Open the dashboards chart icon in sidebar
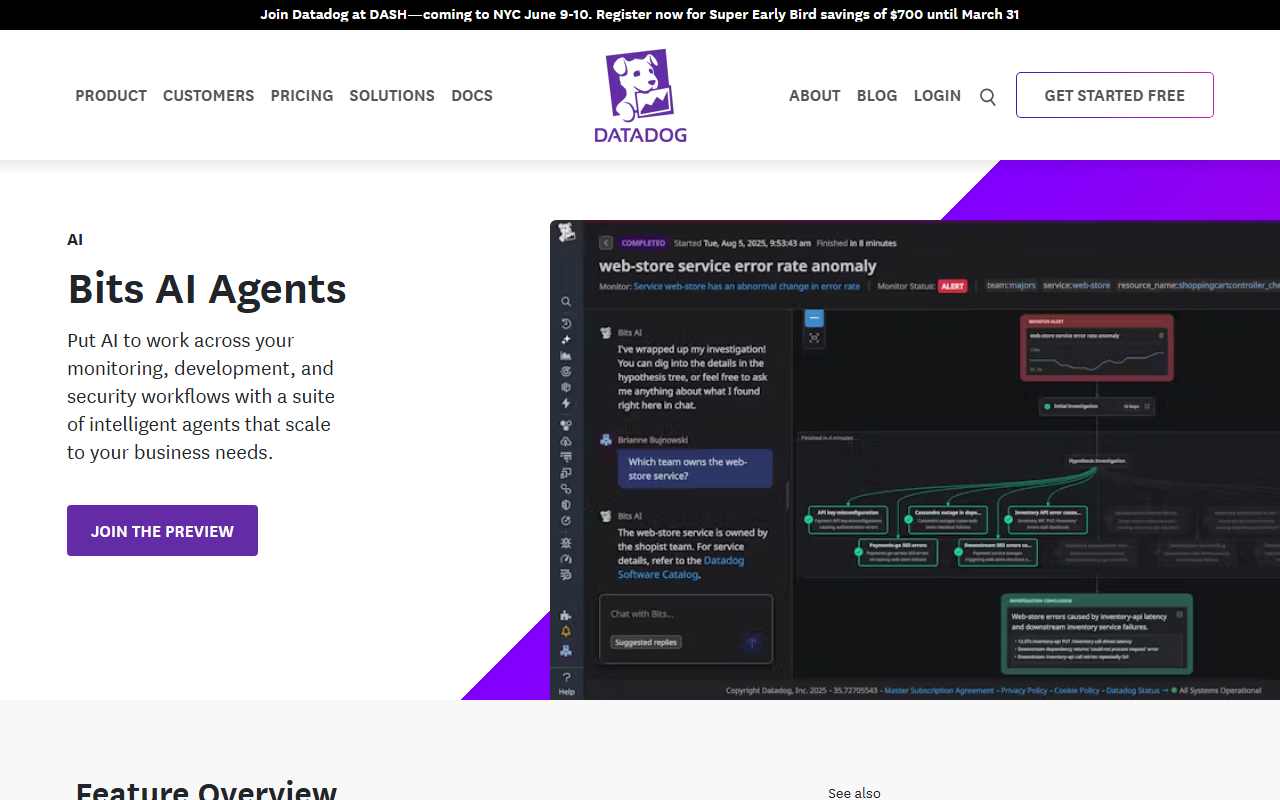 click(x=566, y=355)
